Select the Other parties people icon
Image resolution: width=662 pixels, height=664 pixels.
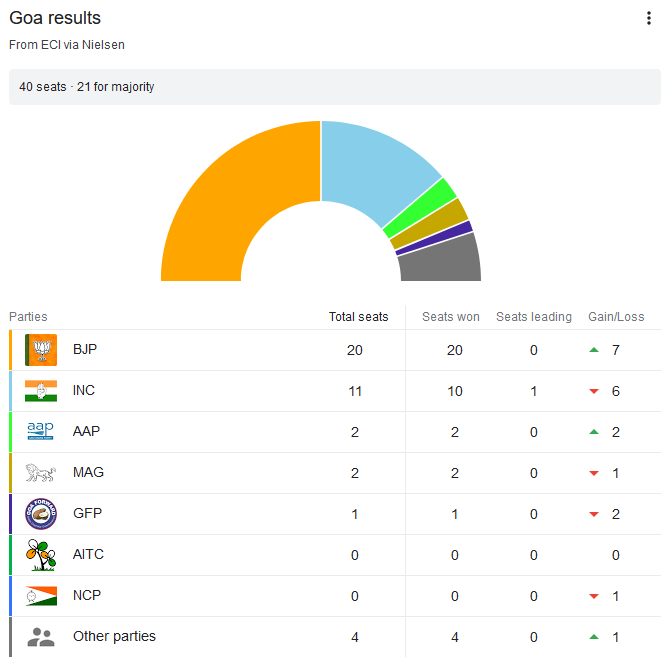pyautogui.click(x=41, y=637)
